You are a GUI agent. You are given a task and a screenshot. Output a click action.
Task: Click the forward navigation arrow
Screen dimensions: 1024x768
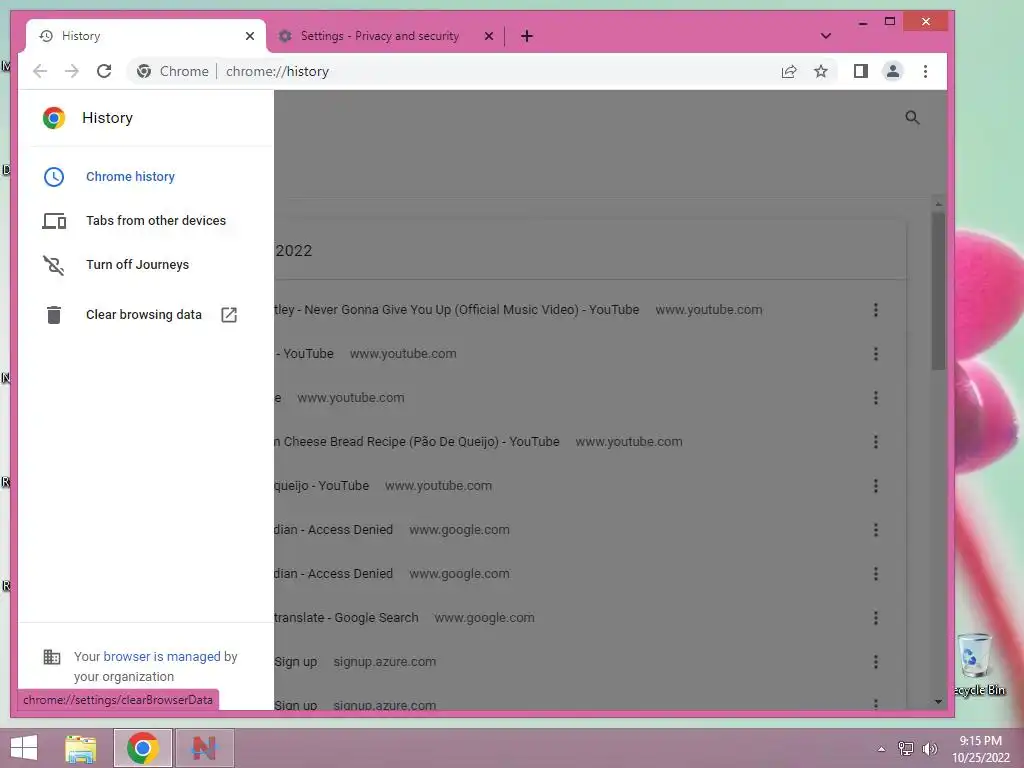click(x=72, y=71)
